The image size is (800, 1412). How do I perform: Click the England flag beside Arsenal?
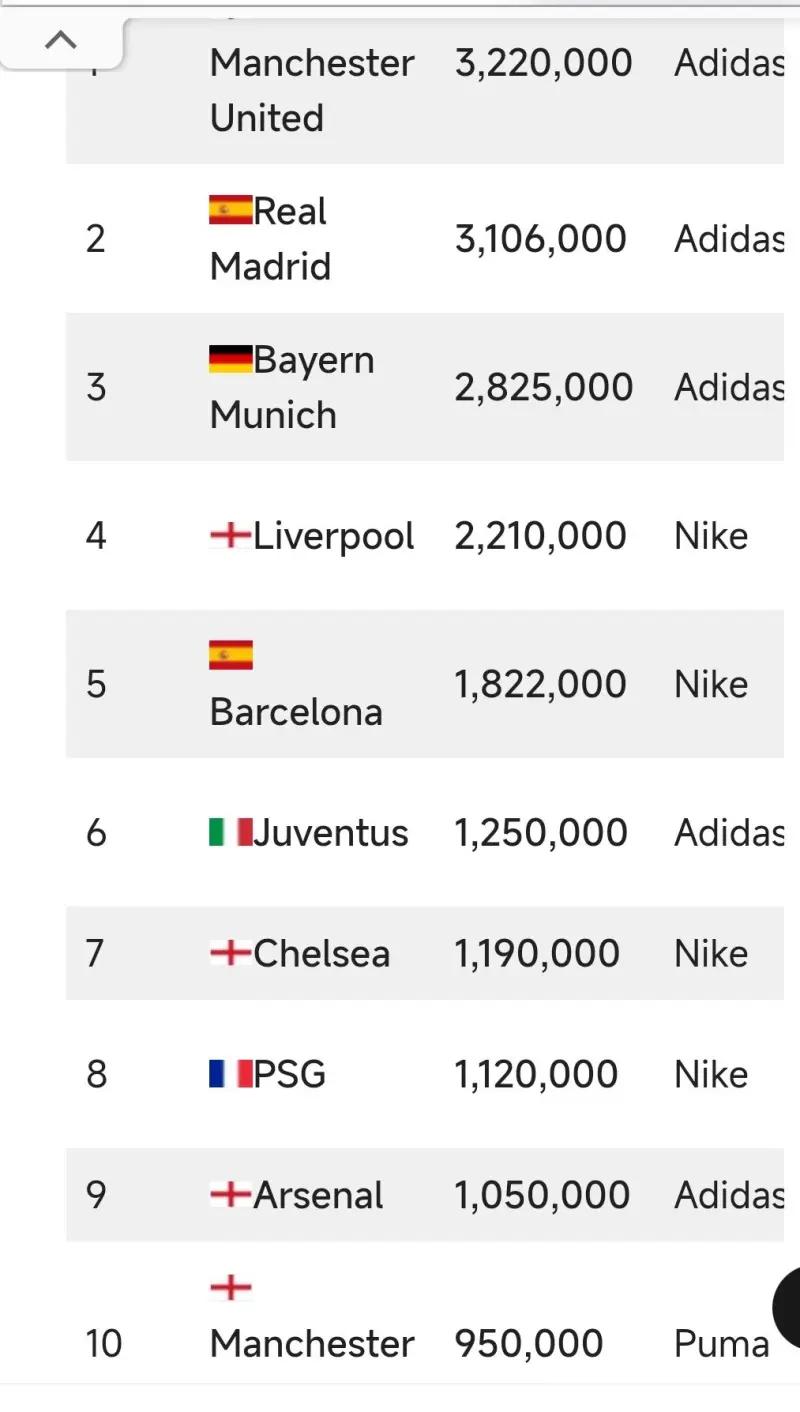click(x=230, y=1195)
